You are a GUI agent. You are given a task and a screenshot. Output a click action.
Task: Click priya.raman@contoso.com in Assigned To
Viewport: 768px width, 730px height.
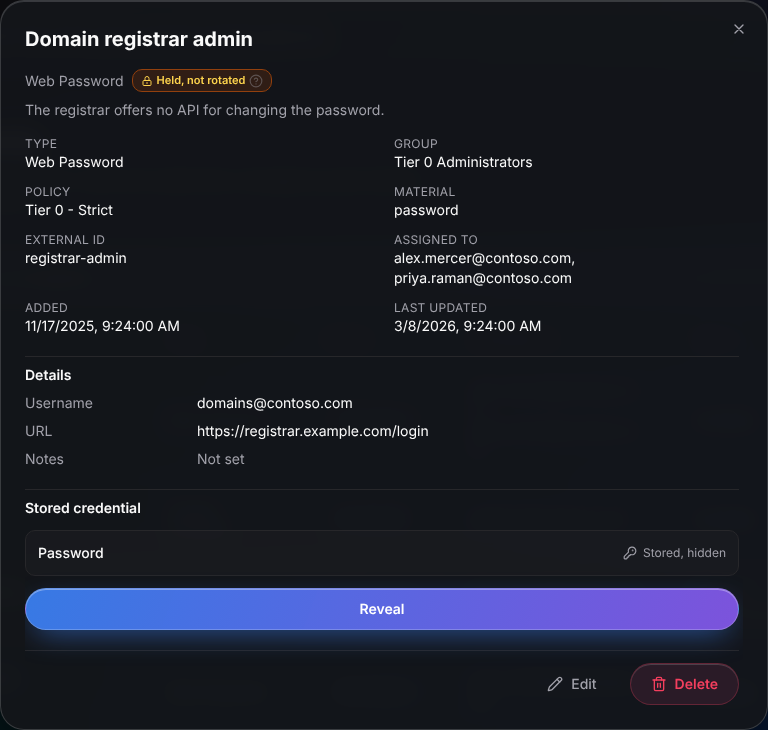pyautogui.click(x=482, y=278)
